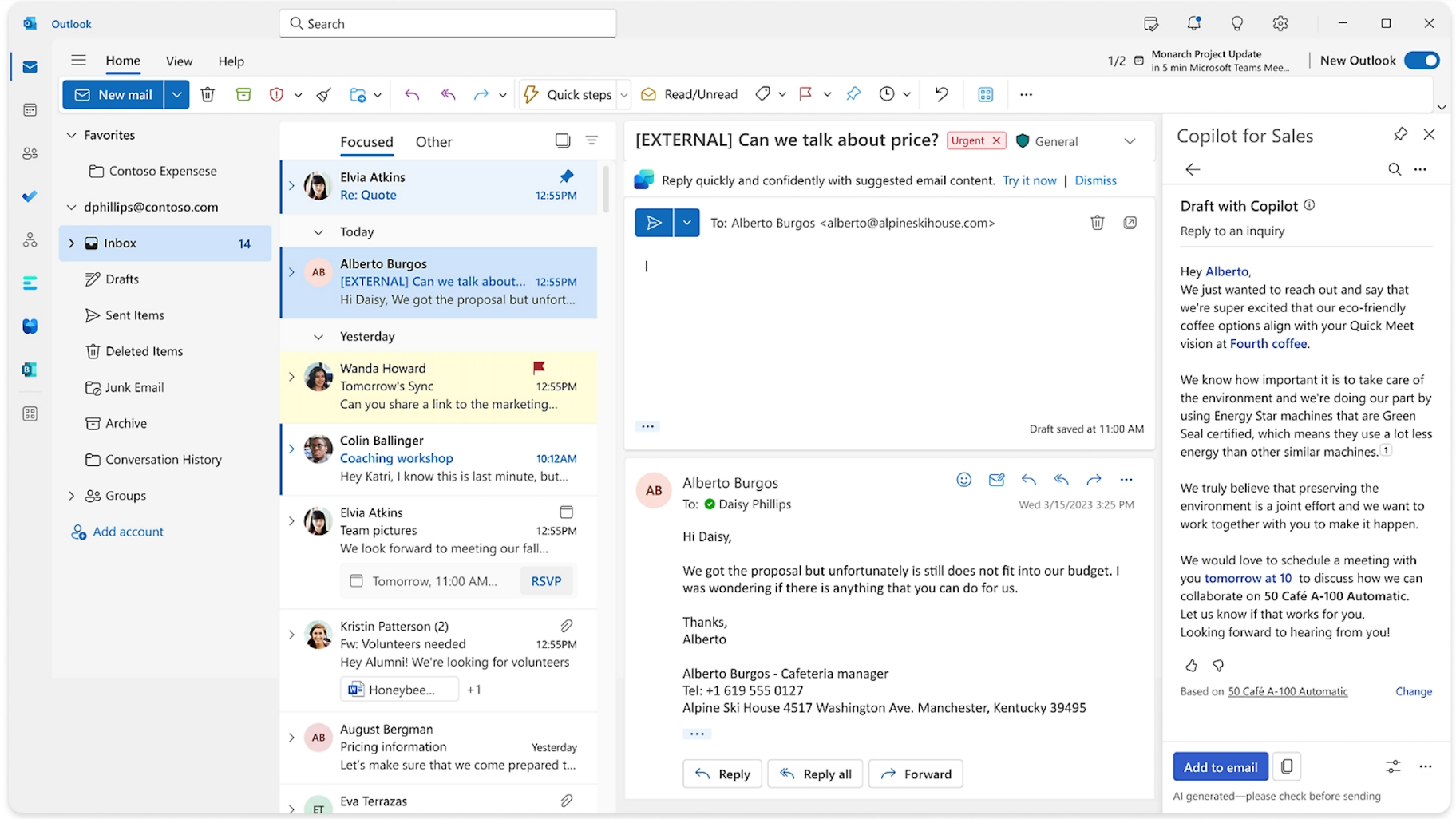
Task: Click the Snooze clock icon
Action: pyautogui.click(x=887, y=94)
